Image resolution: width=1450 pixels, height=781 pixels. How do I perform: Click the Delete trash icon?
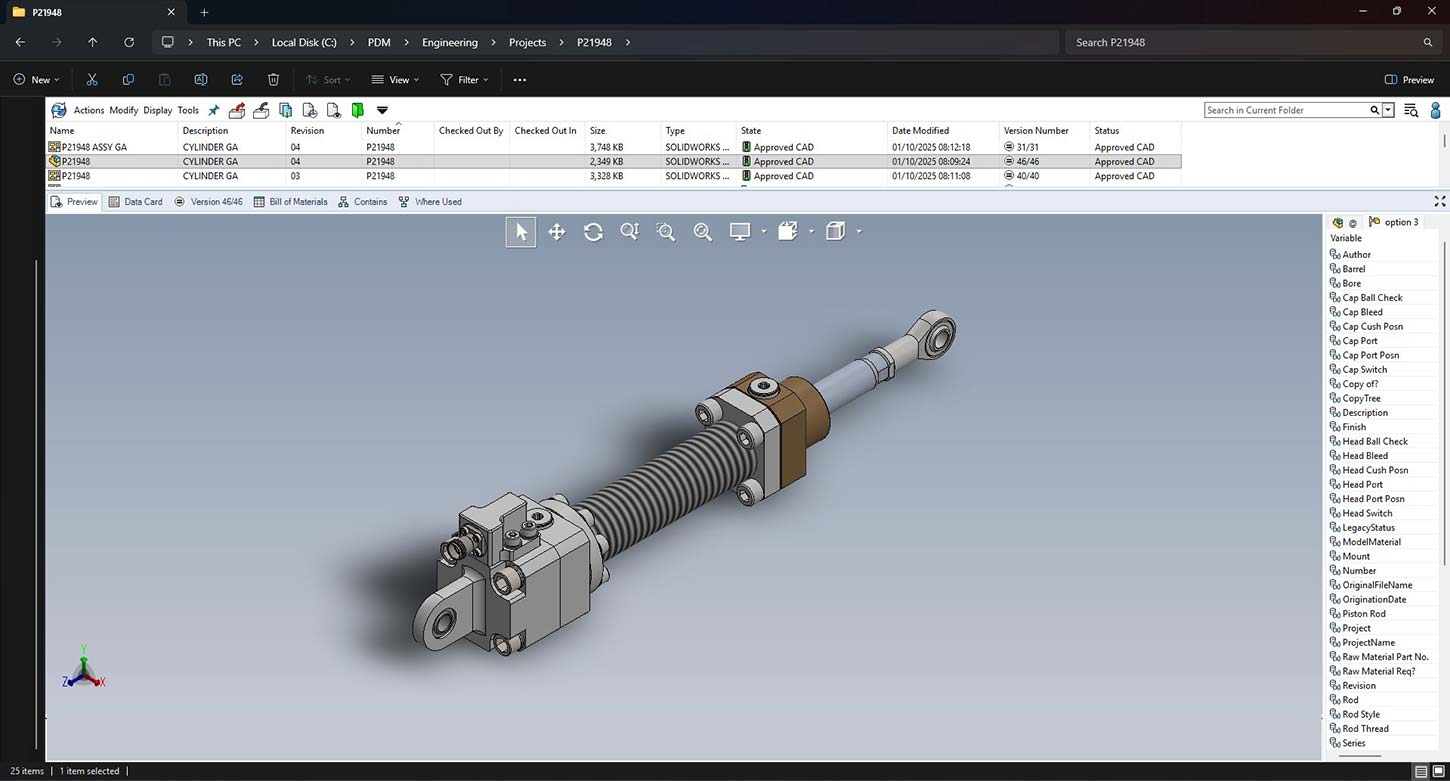tap(273, 80)
